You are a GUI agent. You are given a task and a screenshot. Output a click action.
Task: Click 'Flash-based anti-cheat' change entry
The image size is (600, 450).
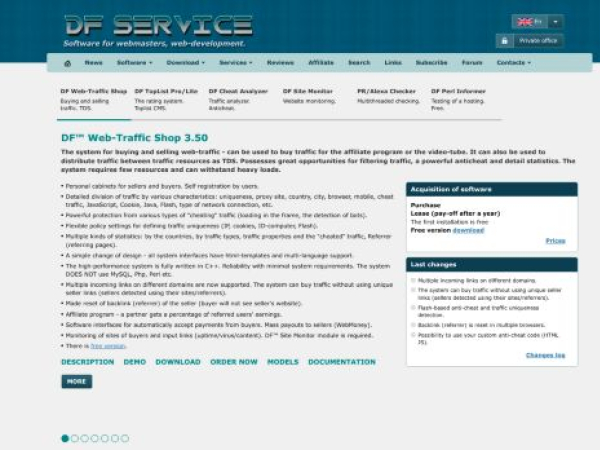click(x=478, y=311)
